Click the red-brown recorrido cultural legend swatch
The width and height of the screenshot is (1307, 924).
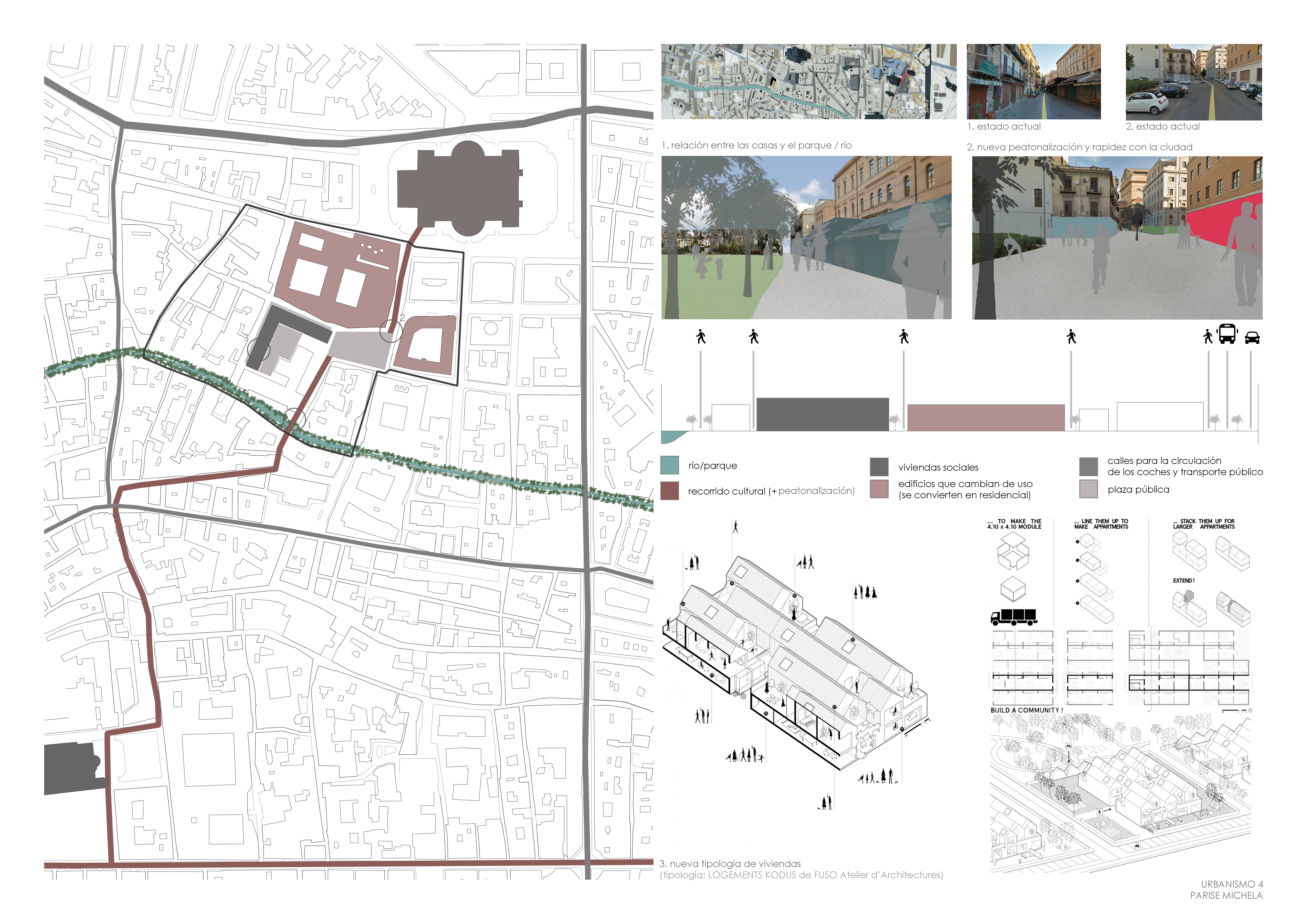[670, 491]
